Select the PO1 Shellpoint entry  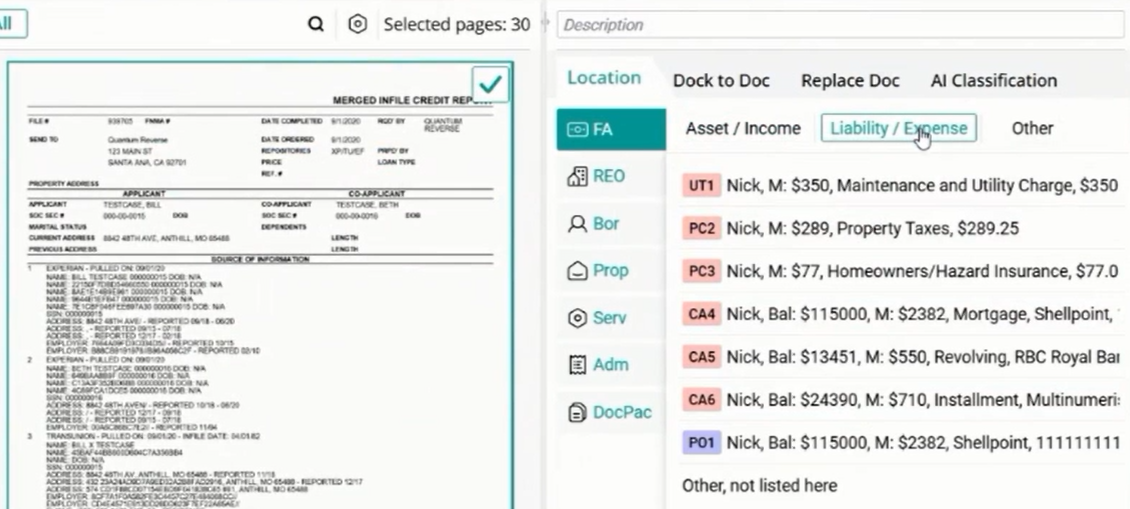point(901,442)
